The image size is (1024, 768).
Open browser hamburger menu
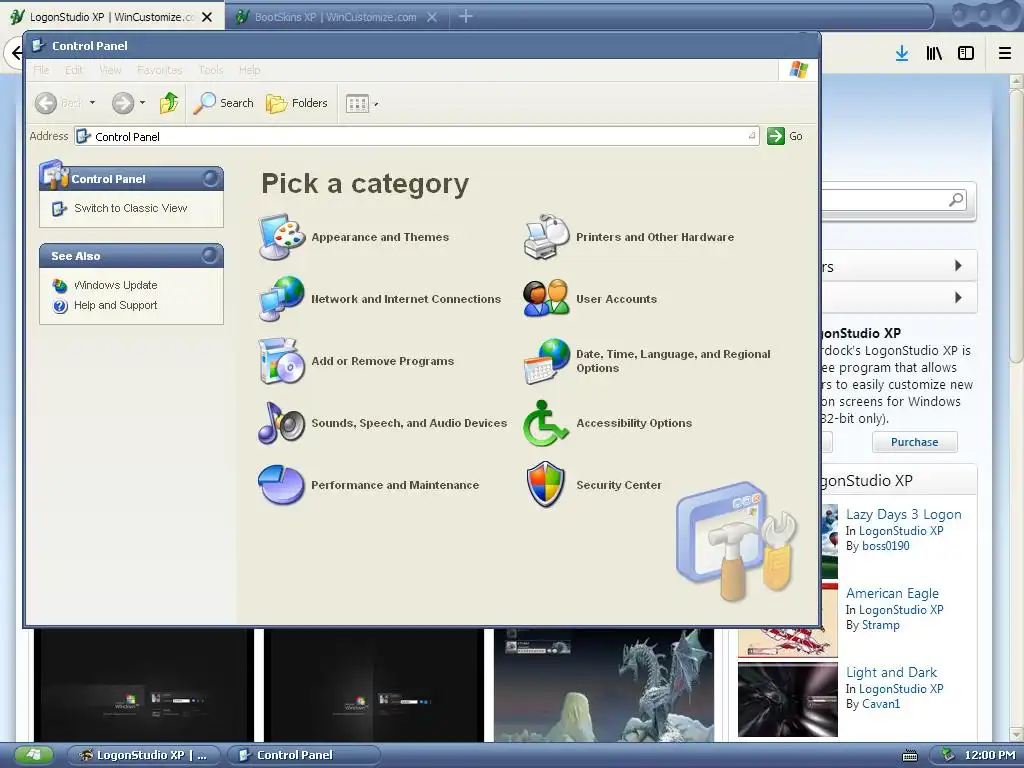coord(1005,53)
